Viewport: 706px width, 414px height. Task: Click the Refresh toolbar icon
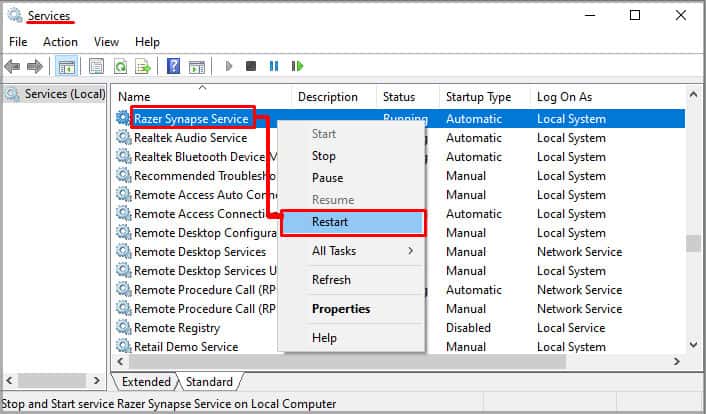pos(120,67)
